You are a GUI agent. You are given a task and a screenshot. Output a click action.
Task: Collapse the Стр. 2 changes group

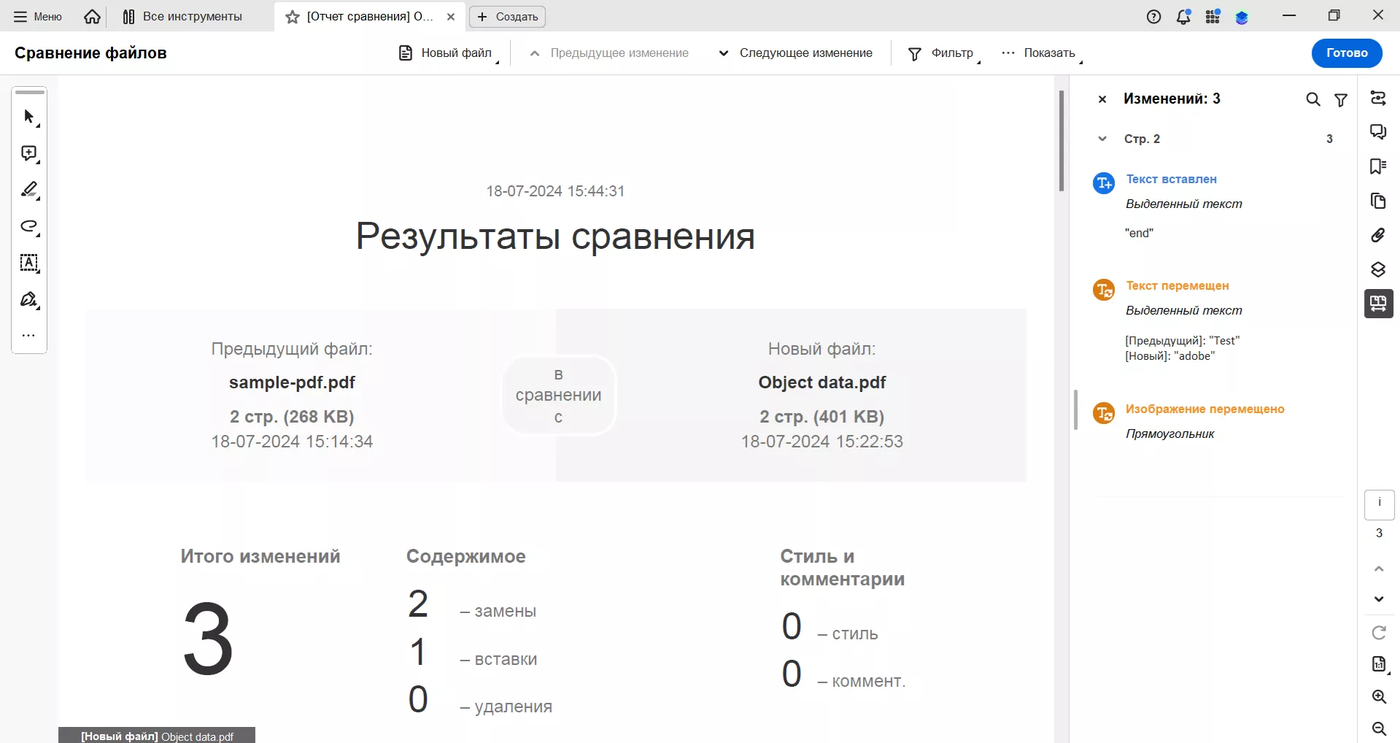(x=1103, y=139)
